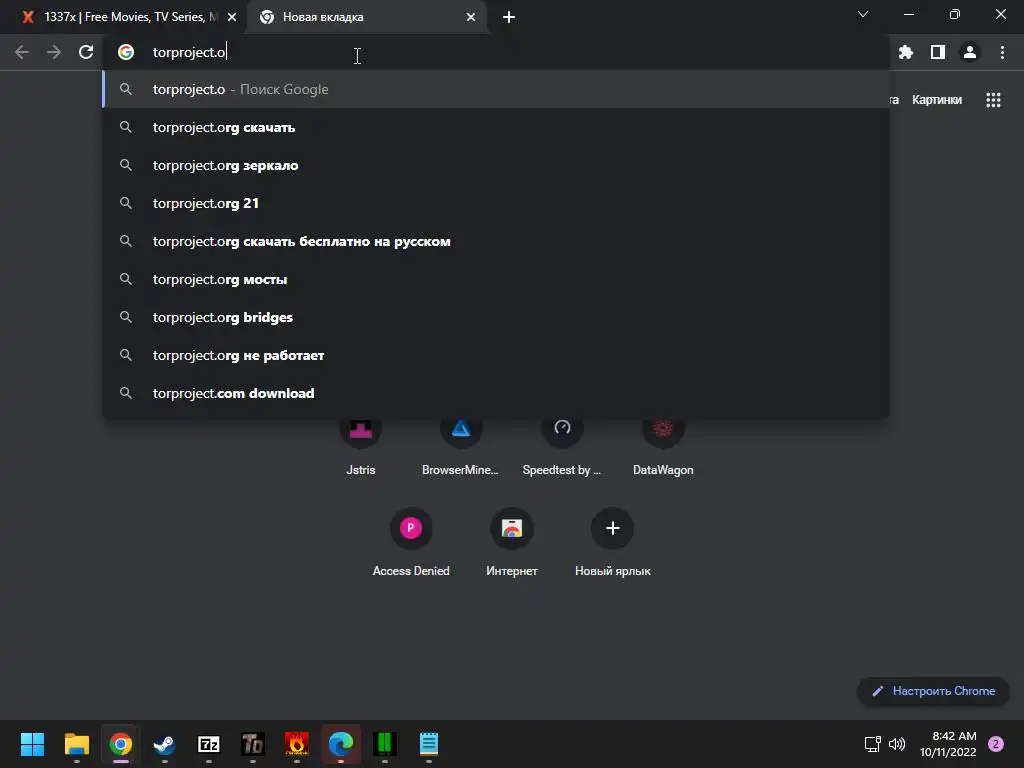The width and height of the screenshot is (1024, 768).
Task: Open the Tb app taskbar icon
Action: pos(253,744)
